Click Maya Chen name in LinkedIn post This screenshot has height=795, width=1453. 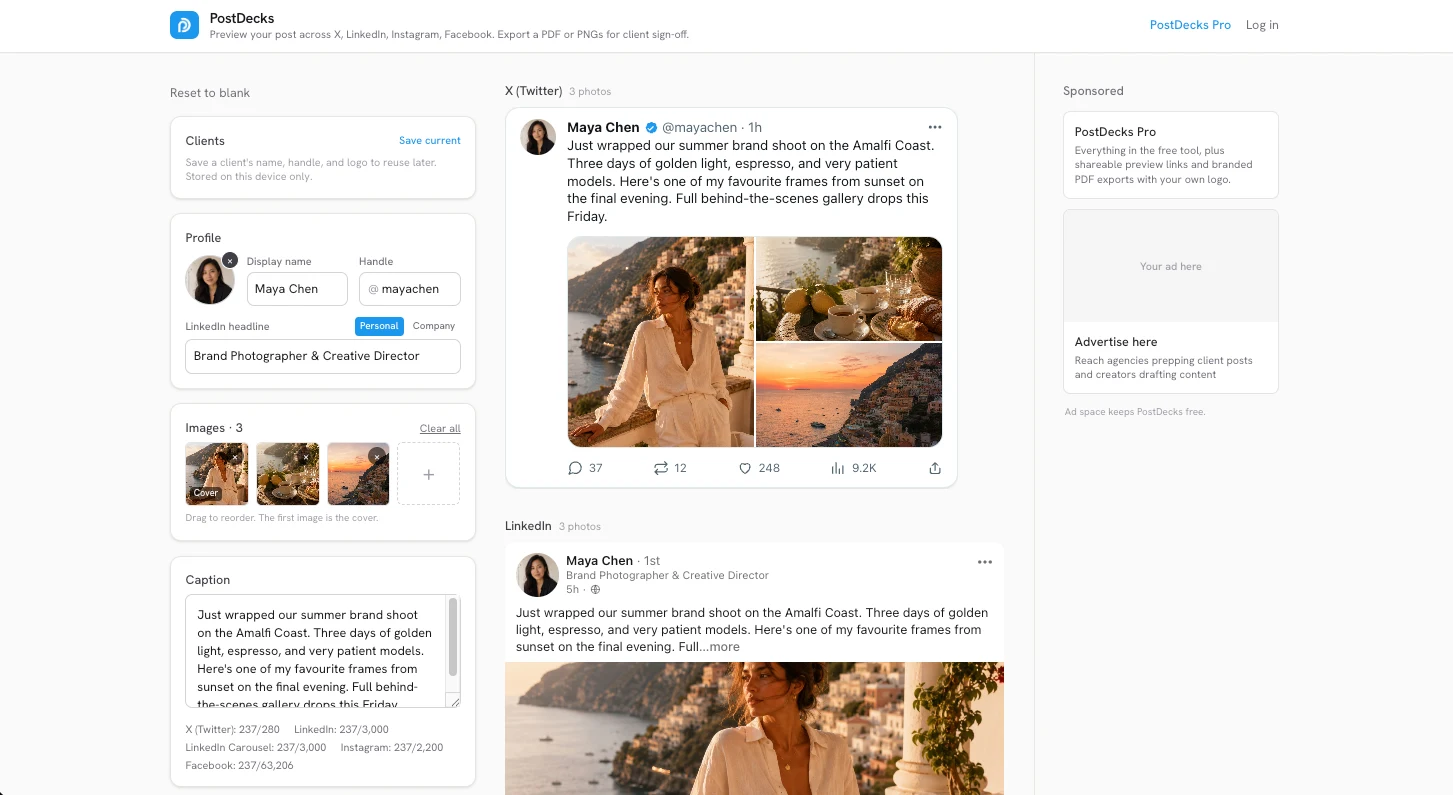point(599,561)
